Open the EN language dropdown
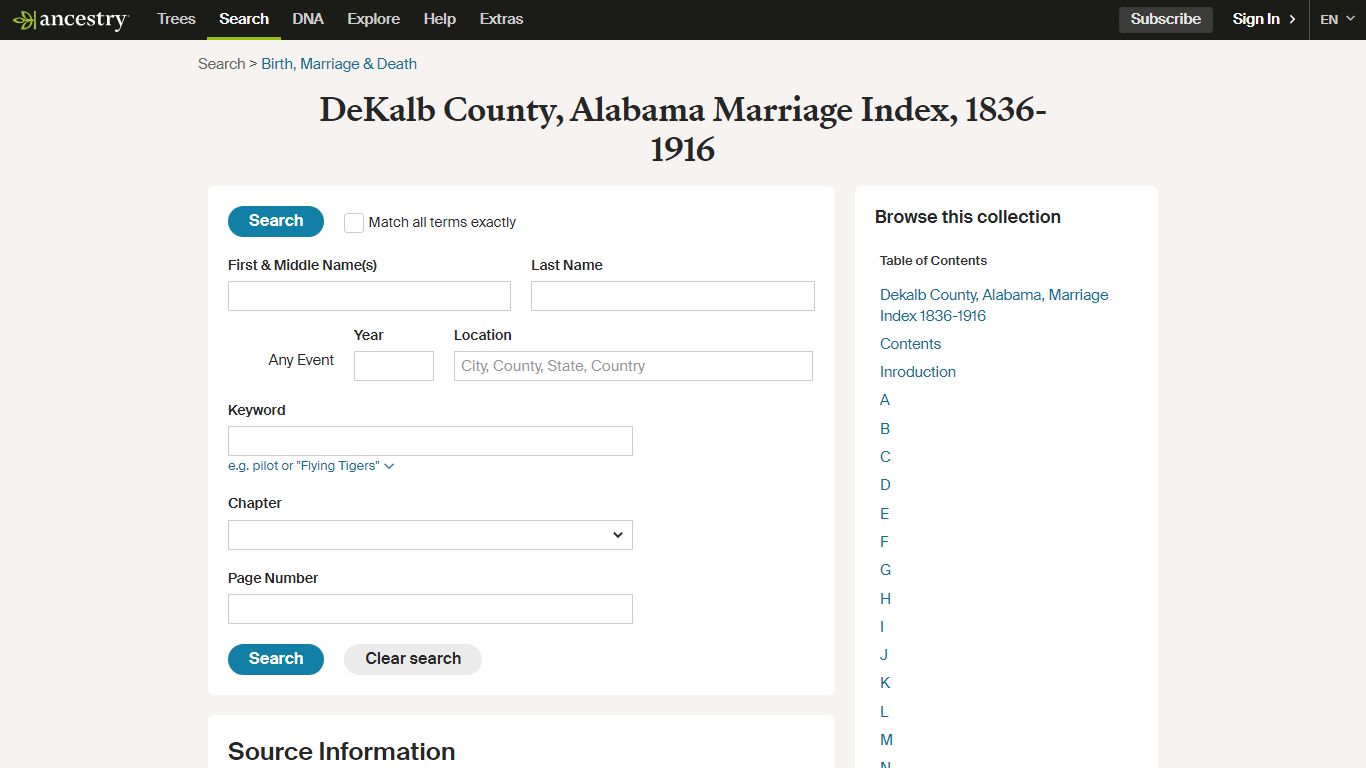The height and width of the screenshot is (768, 1366). 1337,19
